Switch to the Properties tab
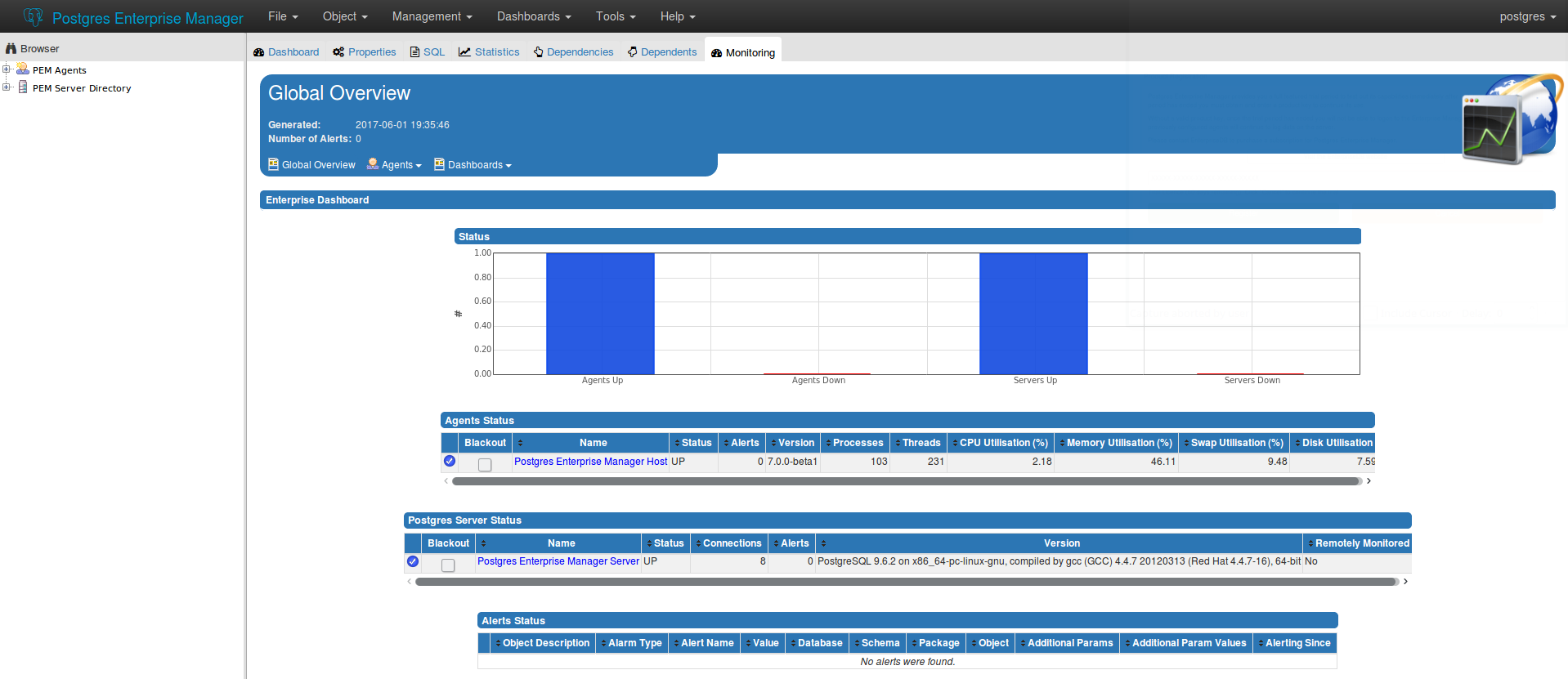The height and width of the screenshot is (679, 1568). pyautogui.click(x=365, y=52)
